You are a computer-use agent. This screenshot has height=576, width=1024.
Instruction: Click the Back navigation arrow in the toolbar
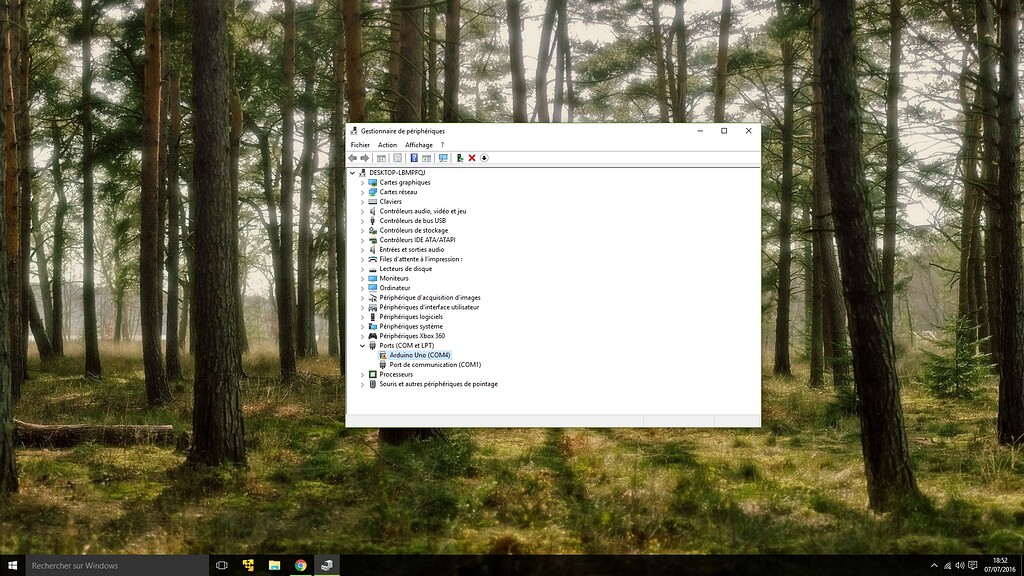pyautogui.click(x=352, y=158)
